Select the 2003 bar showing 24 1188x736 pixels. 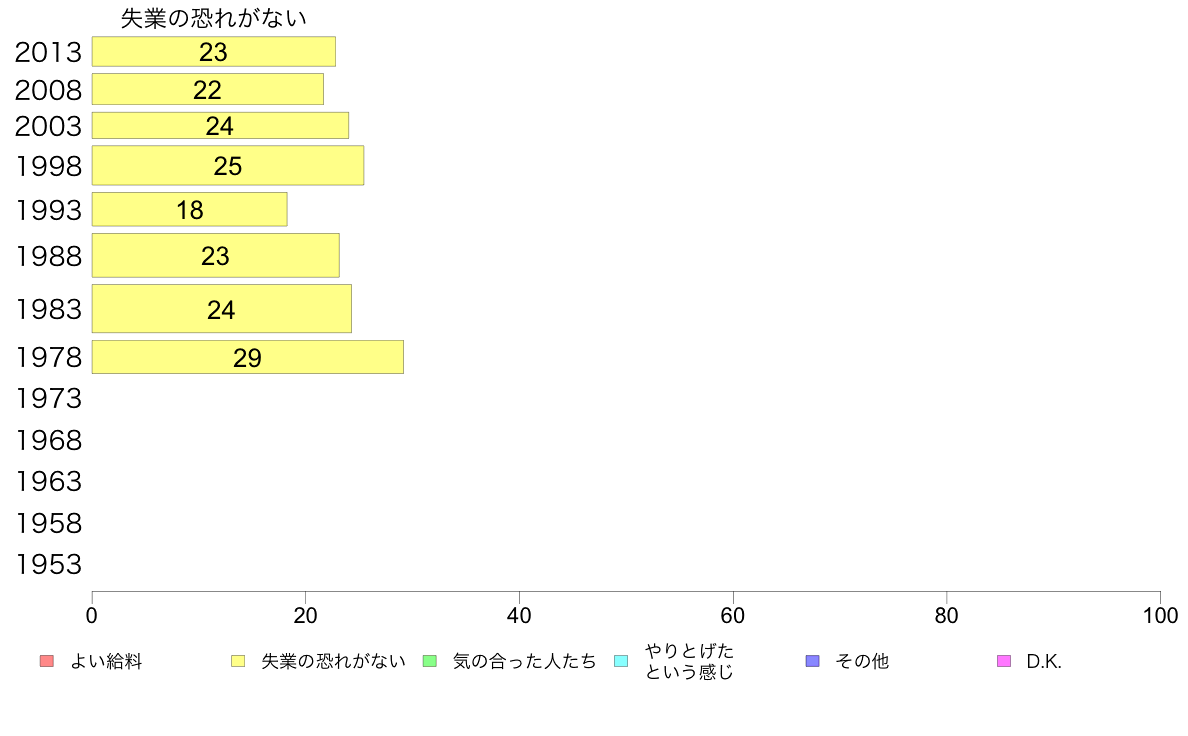coord(220,126)
